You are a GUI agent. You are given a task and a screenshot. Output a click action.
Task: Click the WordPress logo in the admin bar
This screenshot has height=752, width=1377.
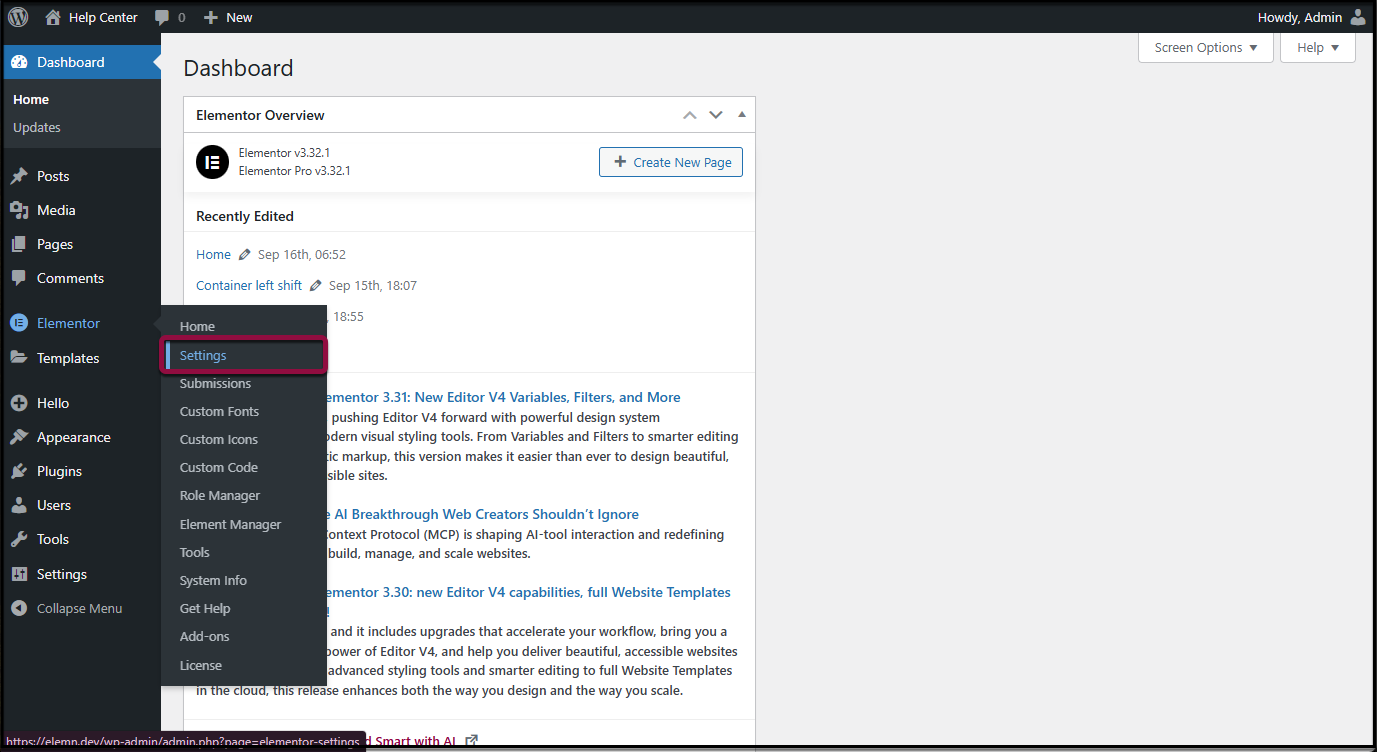[18, 17]
